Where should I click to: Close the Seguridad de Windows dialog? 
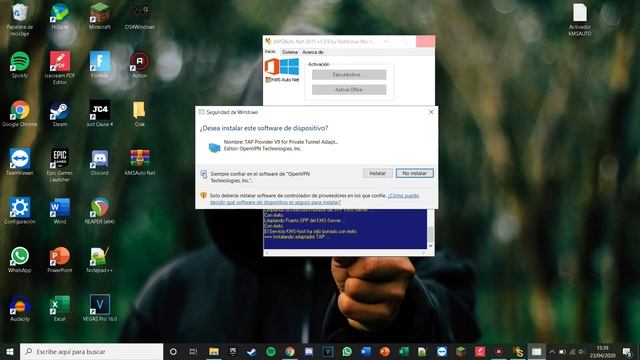pyautogui.click(x=431, y=112)
